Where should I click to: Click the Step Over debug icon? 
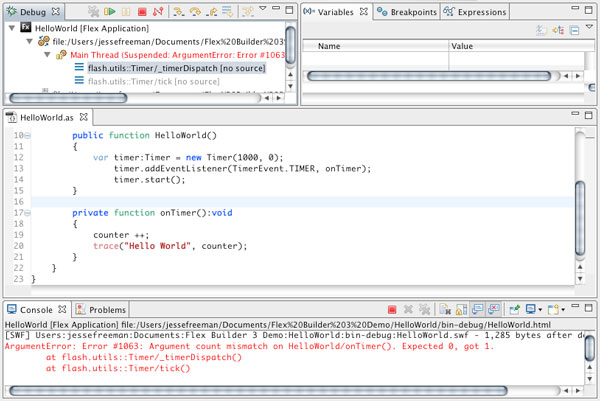[x=195, y=12]
